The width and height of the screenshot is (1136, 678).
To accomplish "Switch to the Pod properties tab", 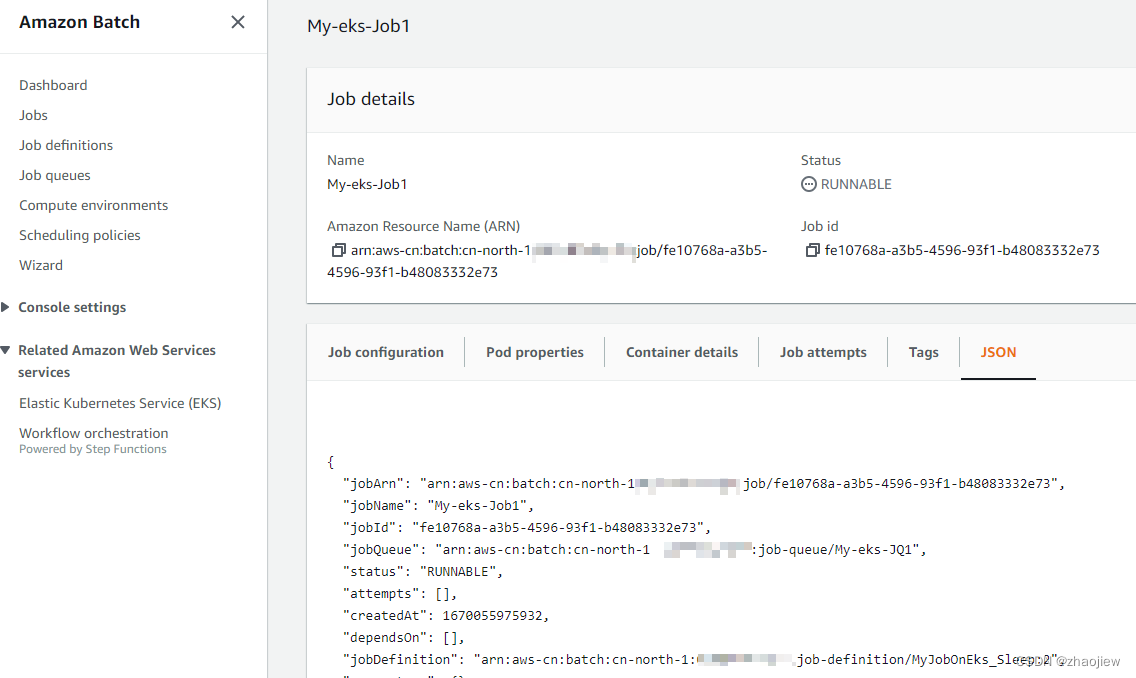I will tap(535, 352).
